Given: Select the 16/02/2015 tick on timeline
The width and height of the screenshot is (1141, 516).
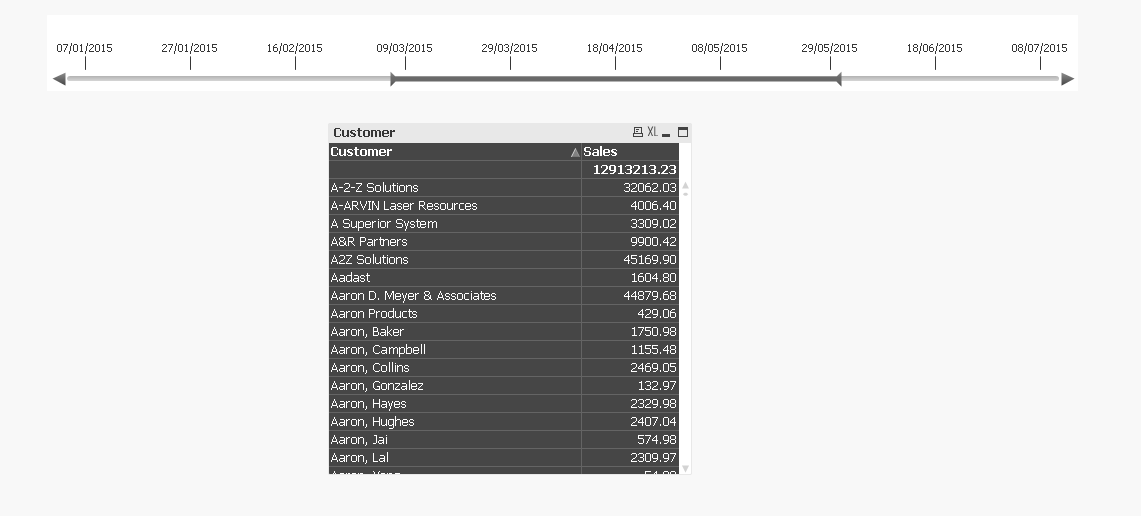Looking at the screenshot, I should point(295,63).
